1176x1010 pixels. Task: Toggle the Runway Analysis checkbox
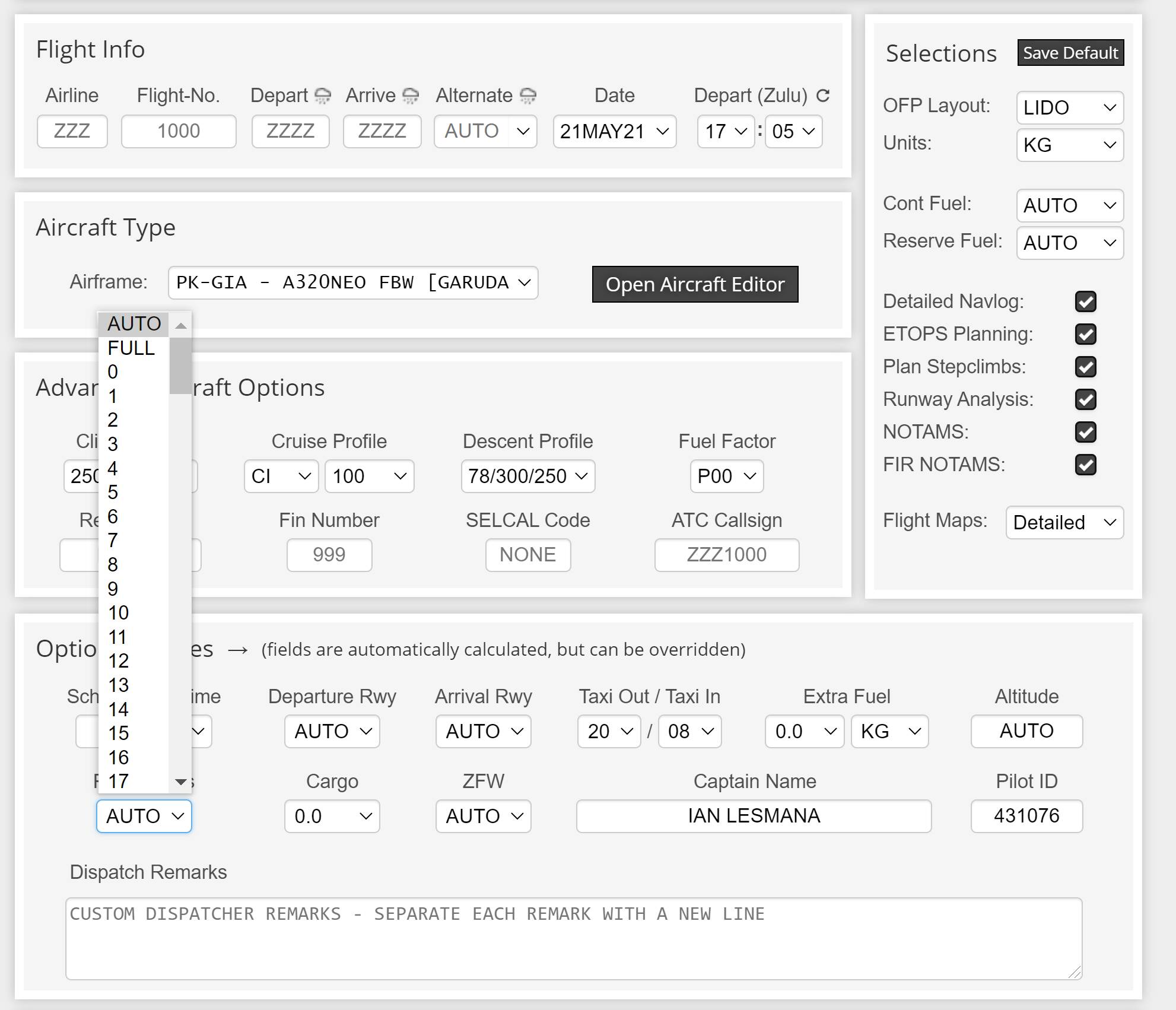pyautogui.click(x=1085, y=399)
